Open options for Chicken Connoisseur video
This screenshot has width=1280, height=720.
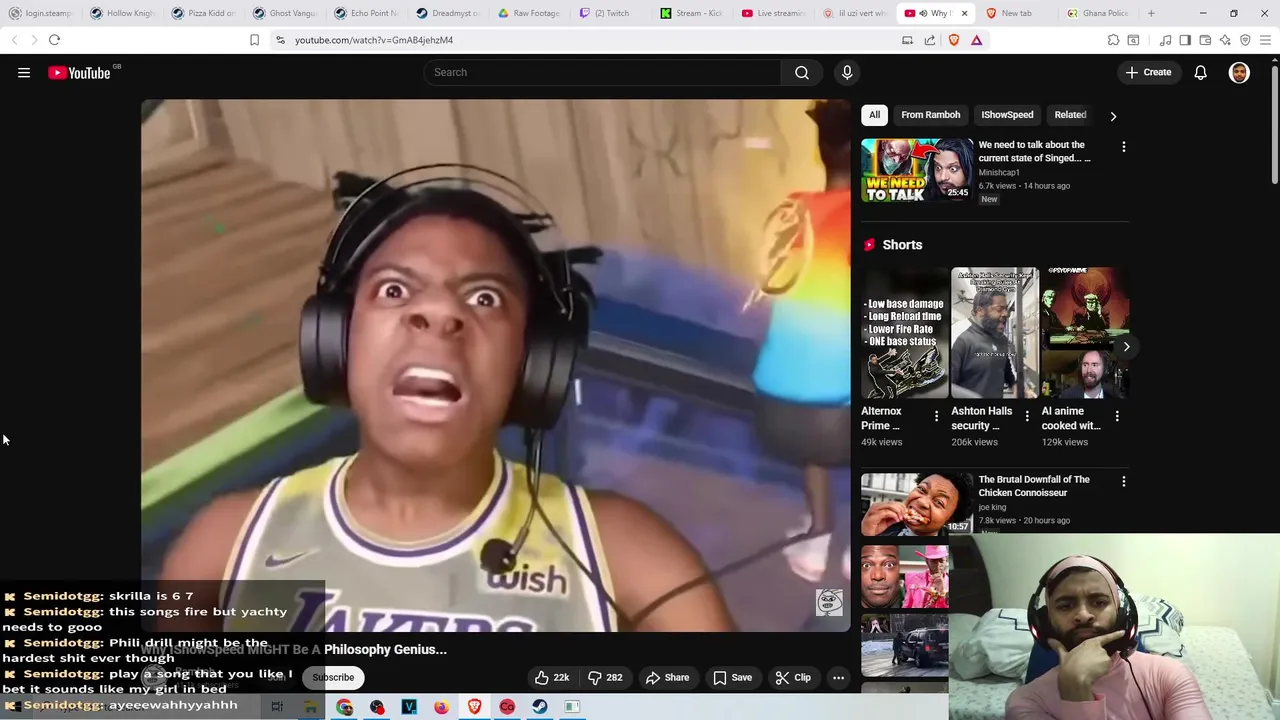1123,482
